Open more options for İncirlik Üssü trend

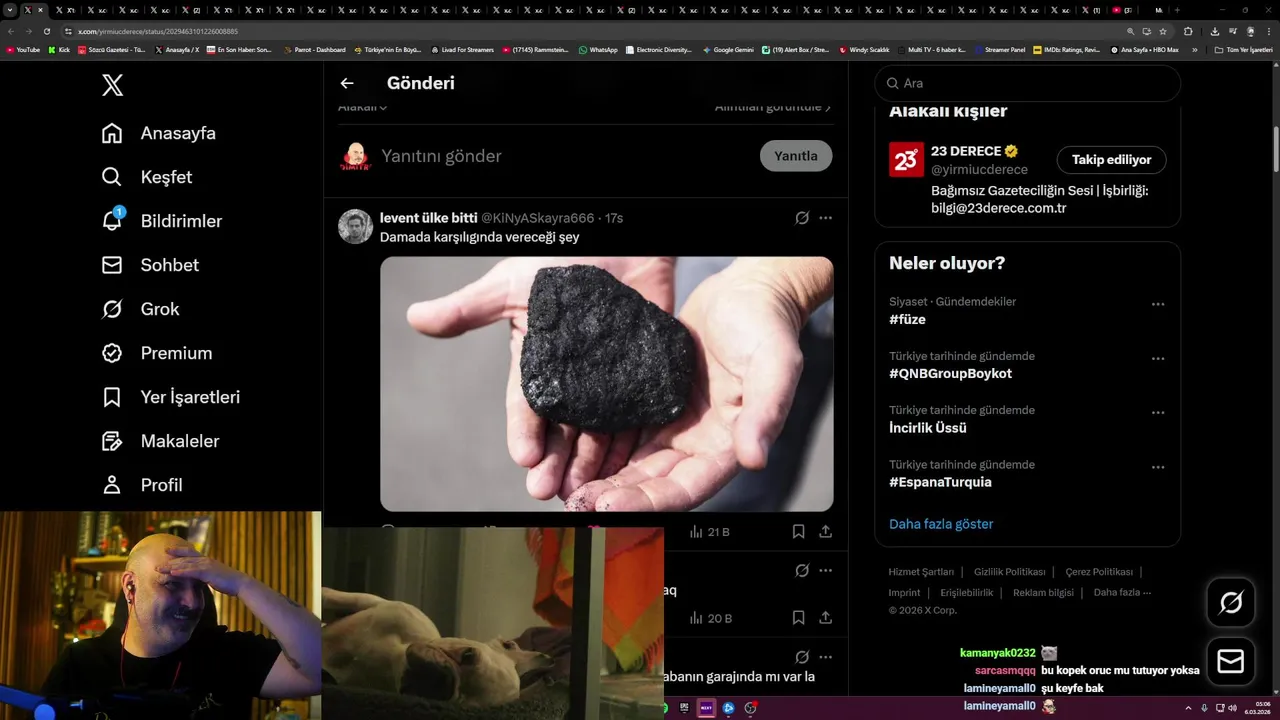click(x=1158, y=412)
